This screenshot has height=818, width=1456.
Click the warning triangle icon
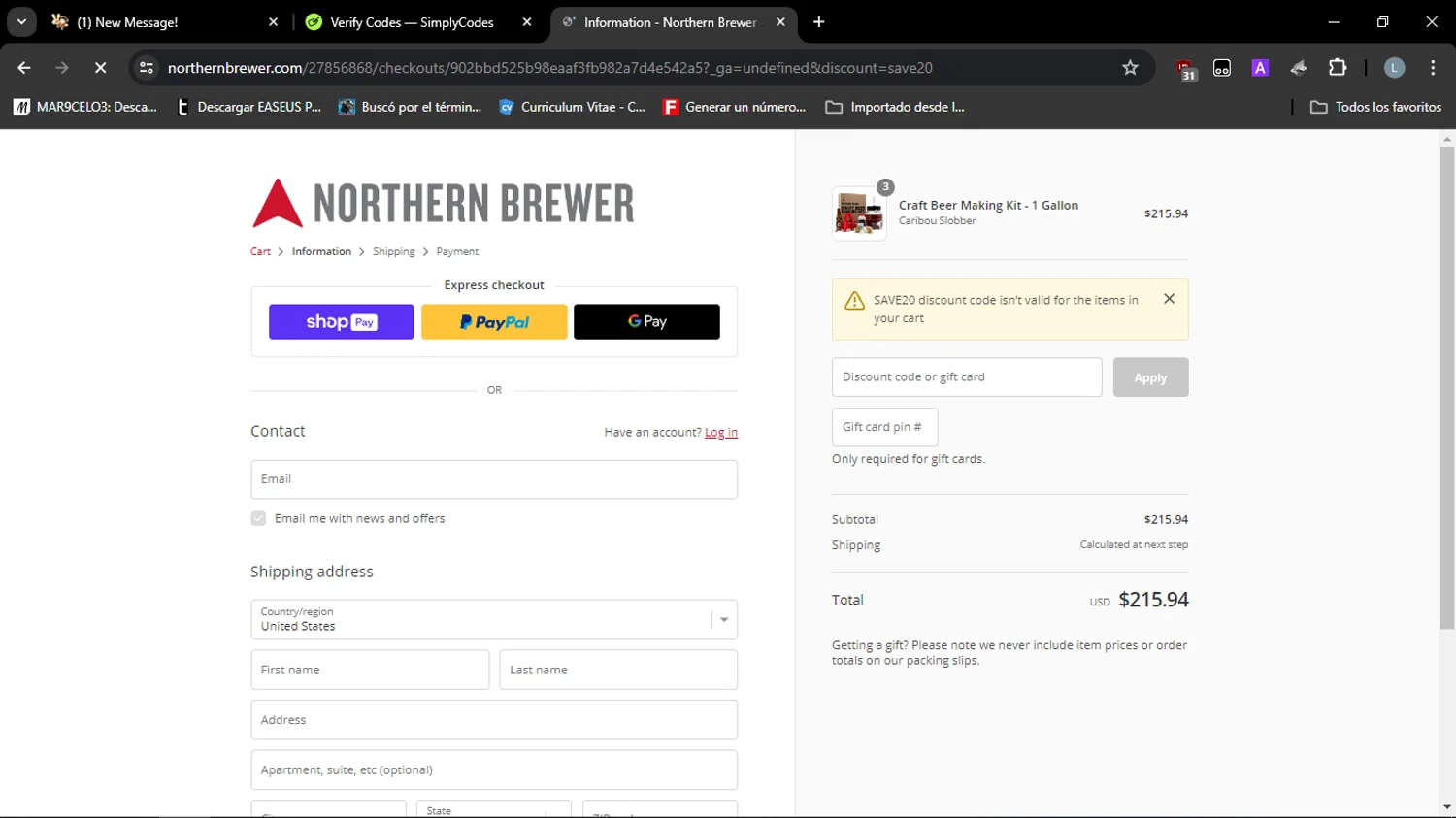click(854, 301)
